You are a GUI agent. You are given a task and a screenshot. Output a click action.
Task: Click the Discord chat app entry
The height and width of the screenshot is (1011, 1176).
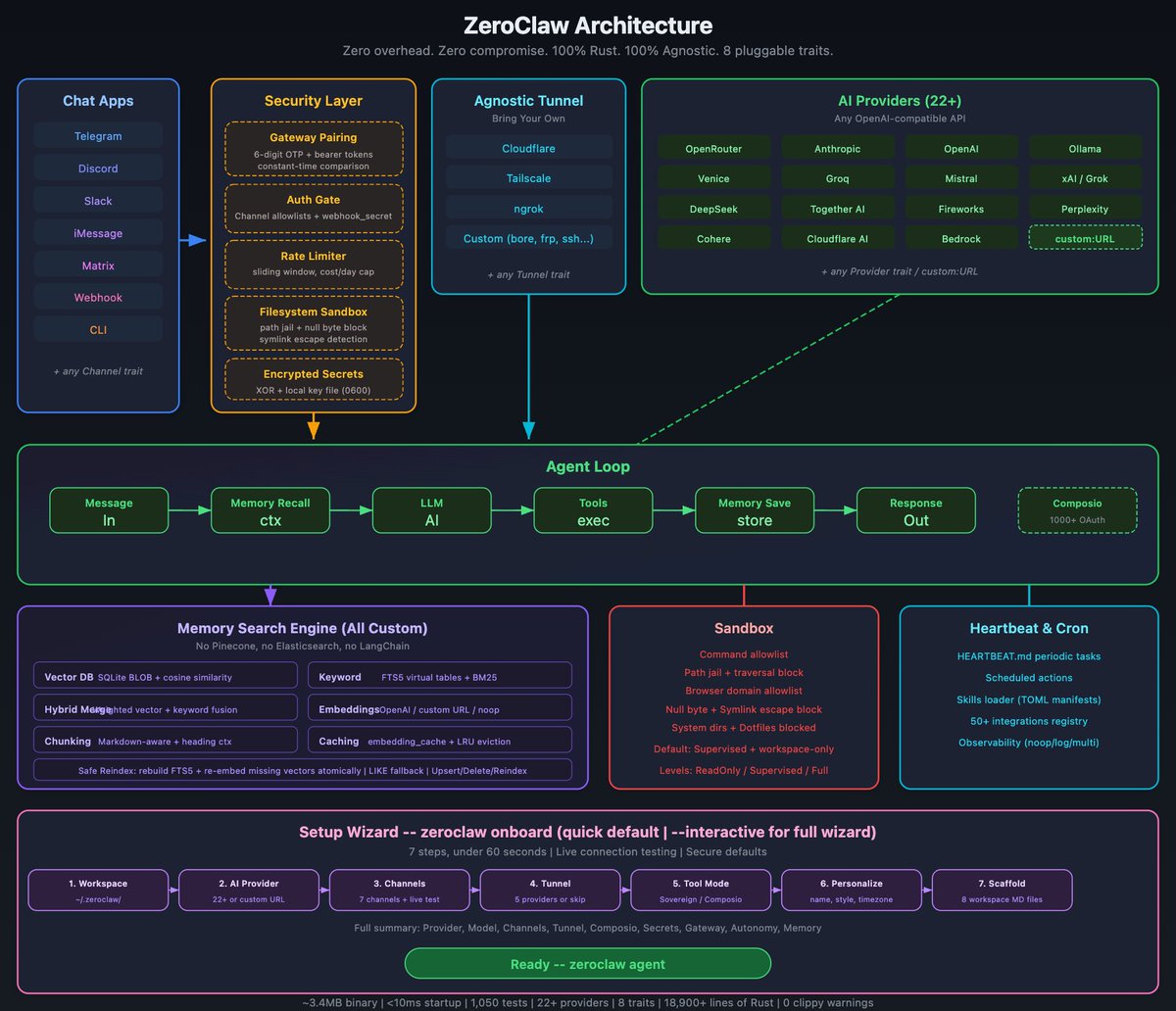[x=98, y=168]
